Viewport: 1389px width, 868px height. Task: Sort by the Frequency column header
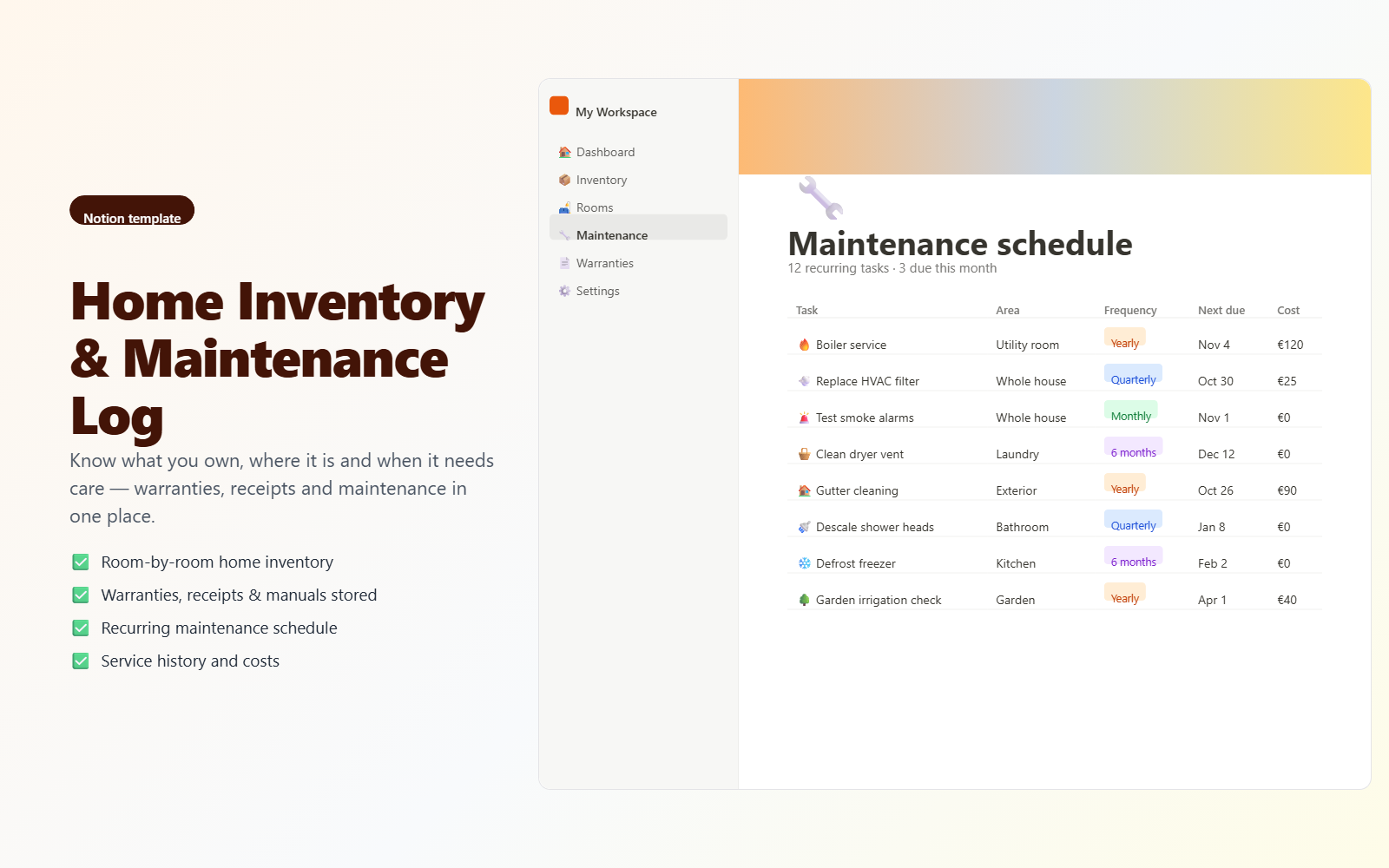[1130, 310]
